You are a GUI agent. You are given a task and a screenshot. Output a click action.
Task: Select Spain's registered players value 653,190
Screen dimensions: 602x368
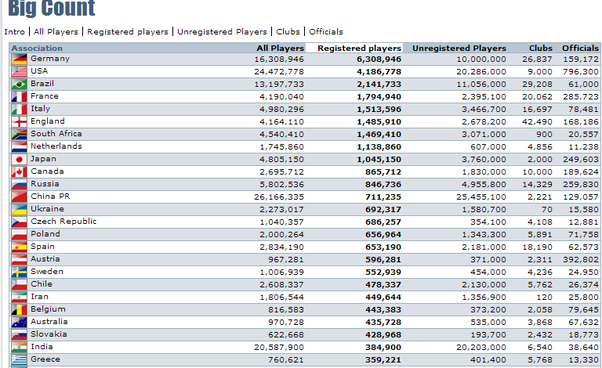383,248
